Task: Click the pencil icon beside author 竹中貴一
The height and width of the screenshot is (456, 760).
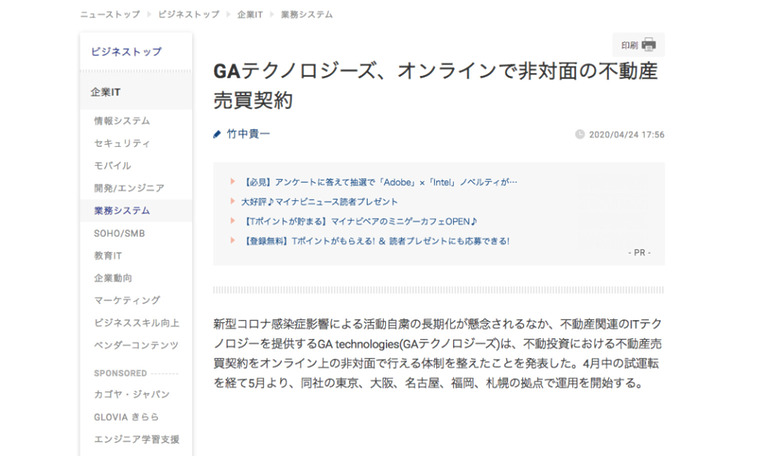Action: click(x=217, y=134)
